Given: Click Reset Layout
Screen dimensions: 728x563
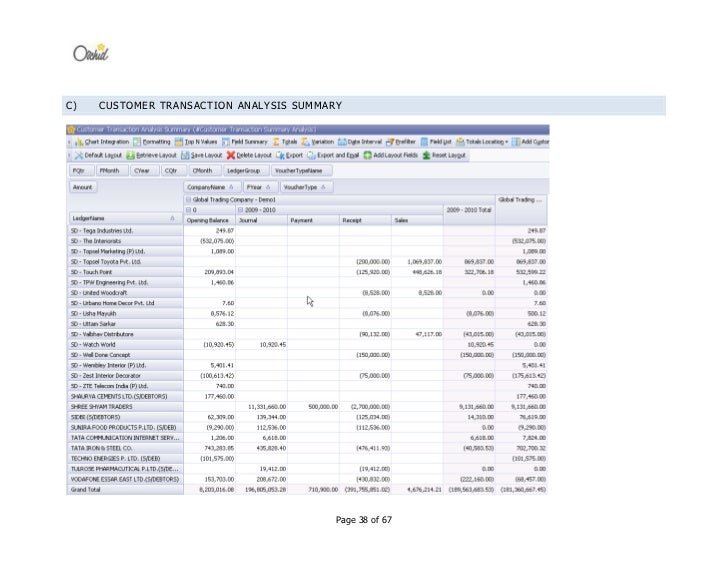Looking at the screenshot, I should [444, 155].
